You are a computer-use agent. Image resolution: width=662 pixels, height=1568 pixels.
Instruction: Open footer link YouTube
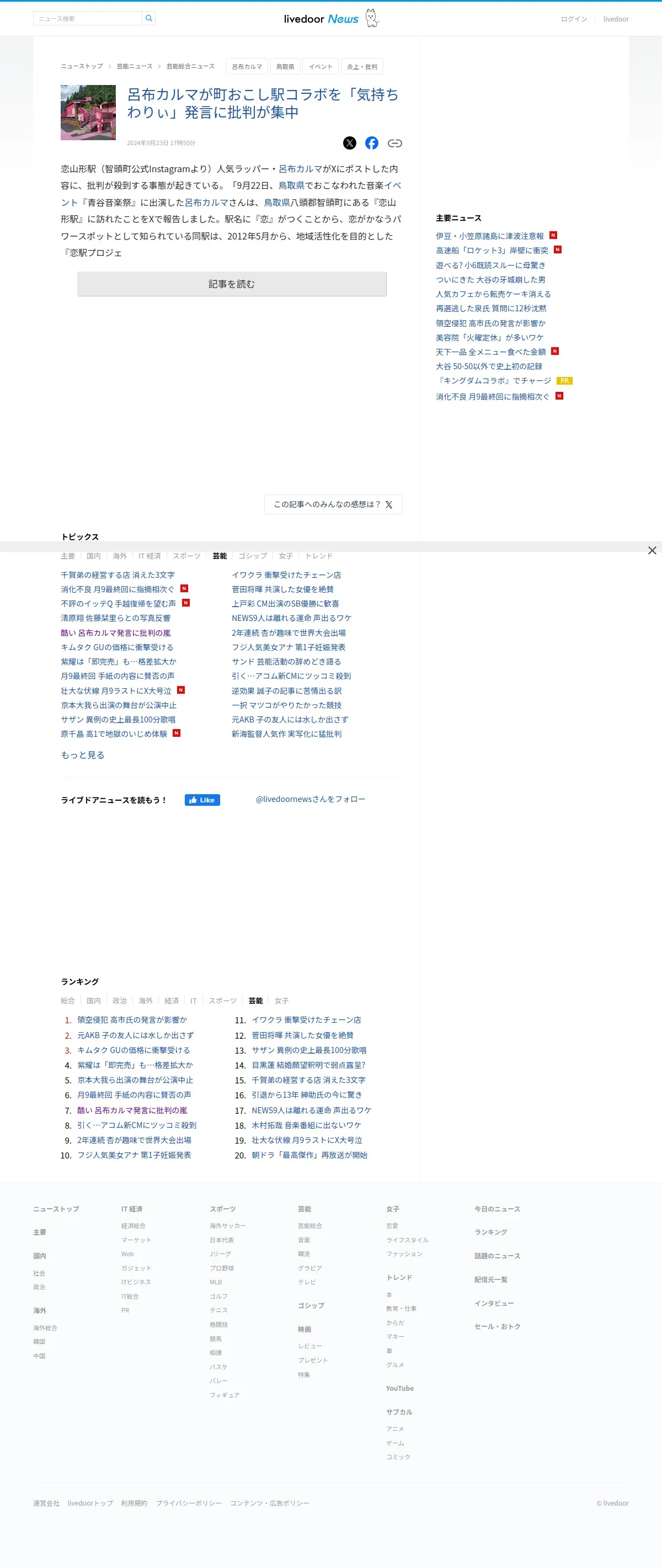(x=400, y=1389)
